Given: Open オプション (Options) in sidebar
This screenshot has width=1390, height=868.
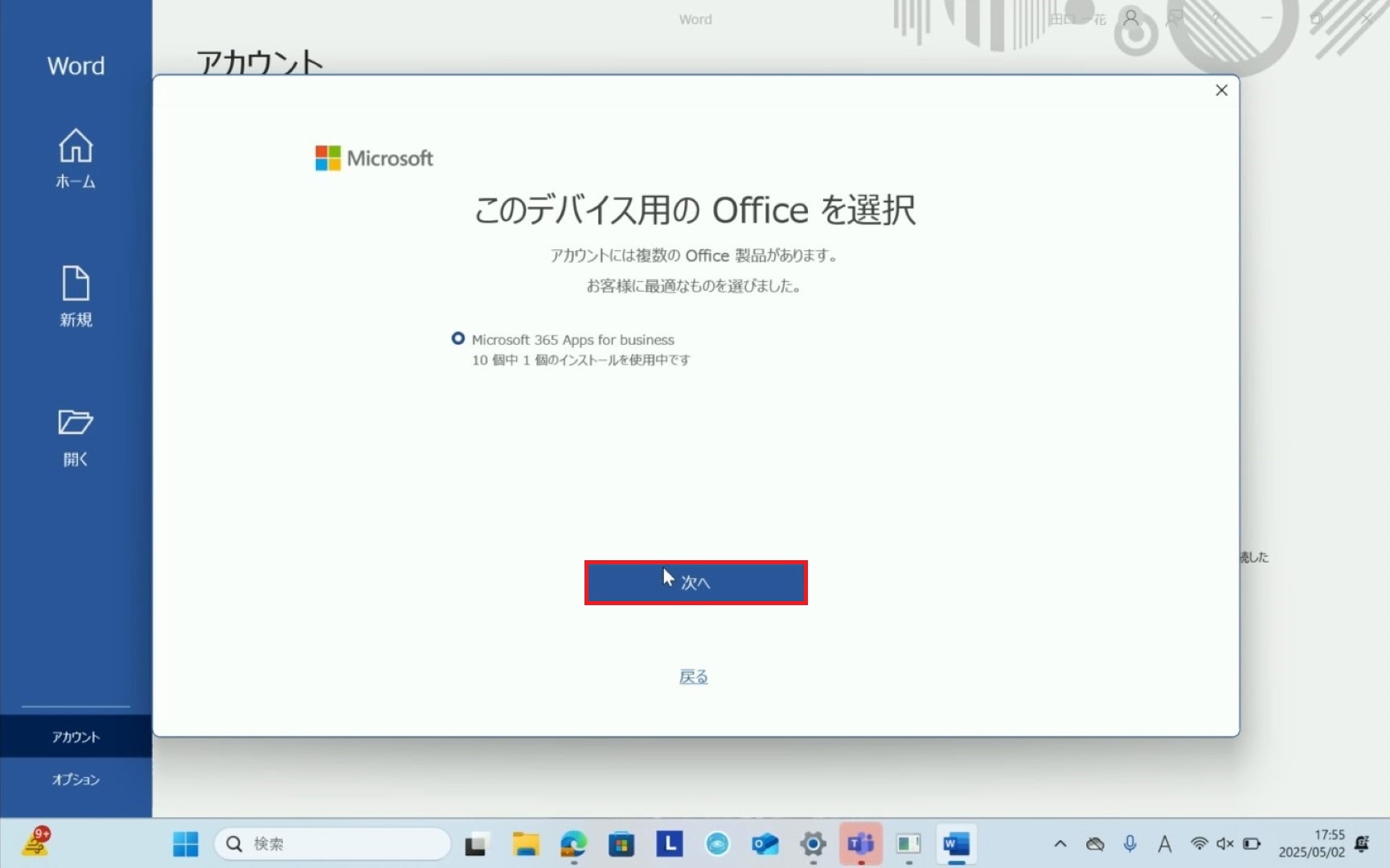Looking at the screenshot, I should click(76, 780).
